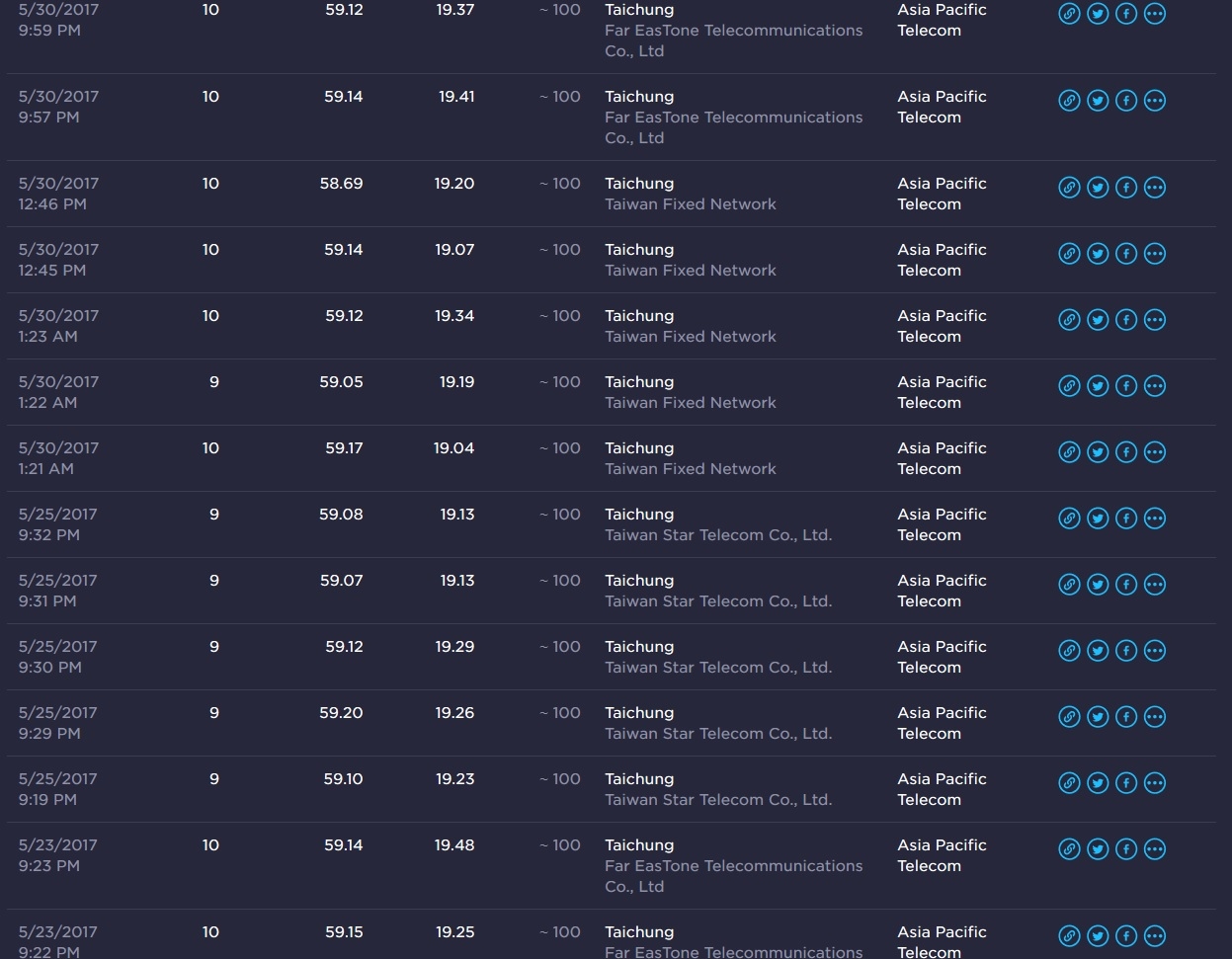This screenshot has width=1232, height=959.
Task: Post 5/30/2017 1:21 AM result to Facebook
Action: 1126,452
